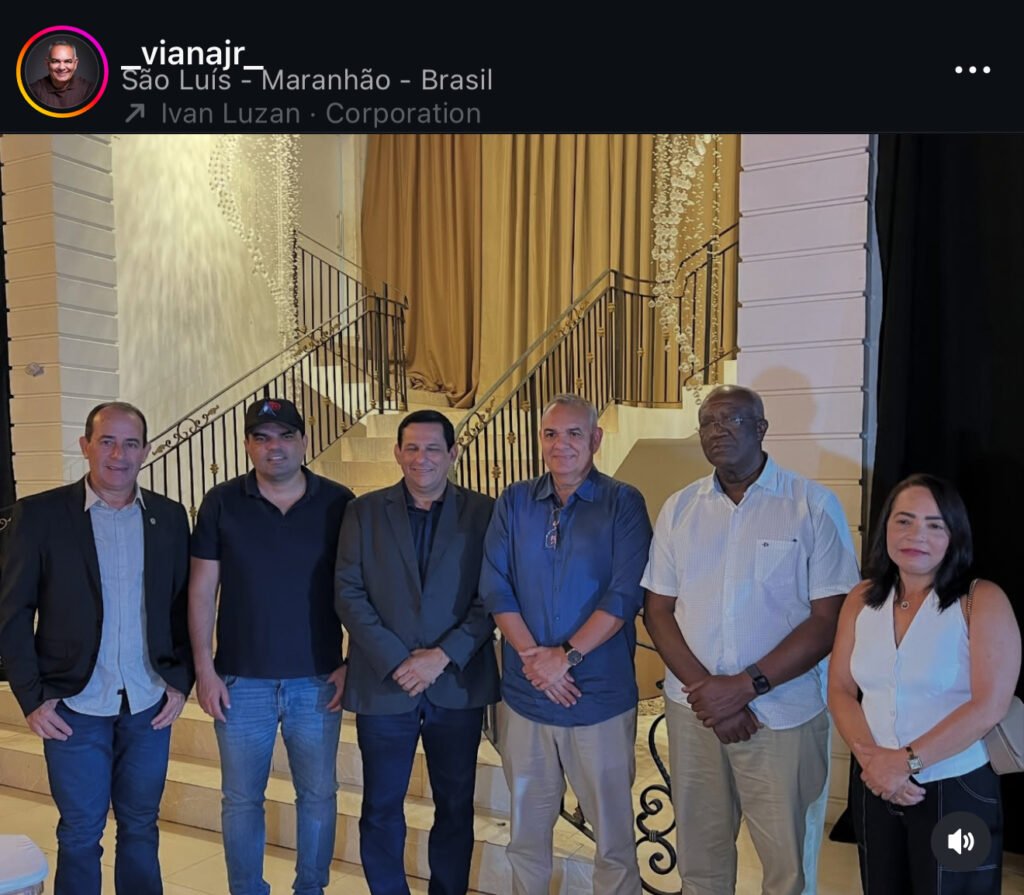This screenshot has height=895, width=1024.
Task: Click the black cap's logo emblem
Action: [269, 408]
